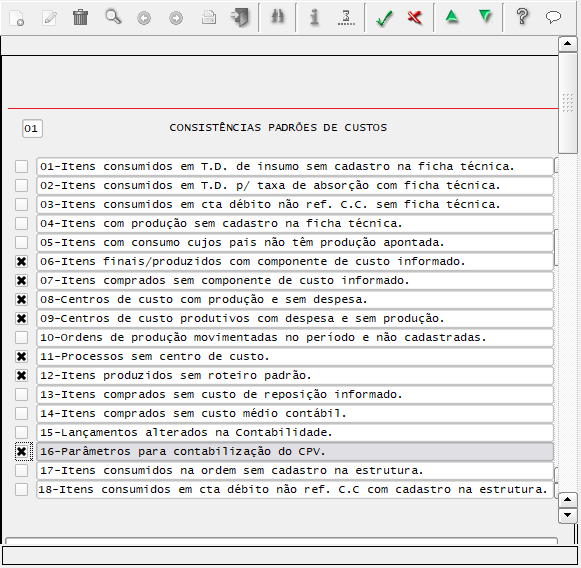
Task: Check box for 05-Itens com consumo
Action: (21, 243)
